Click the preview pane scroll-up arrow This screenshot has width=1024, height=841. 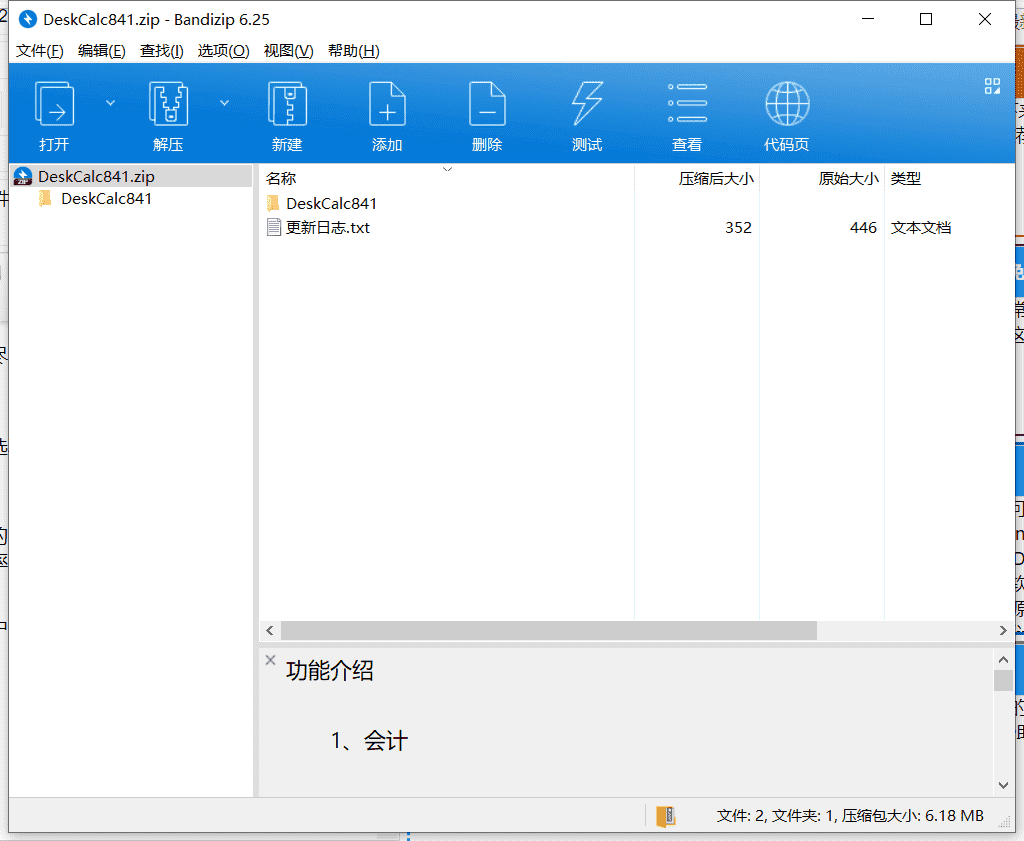[x=1003, y=659]
